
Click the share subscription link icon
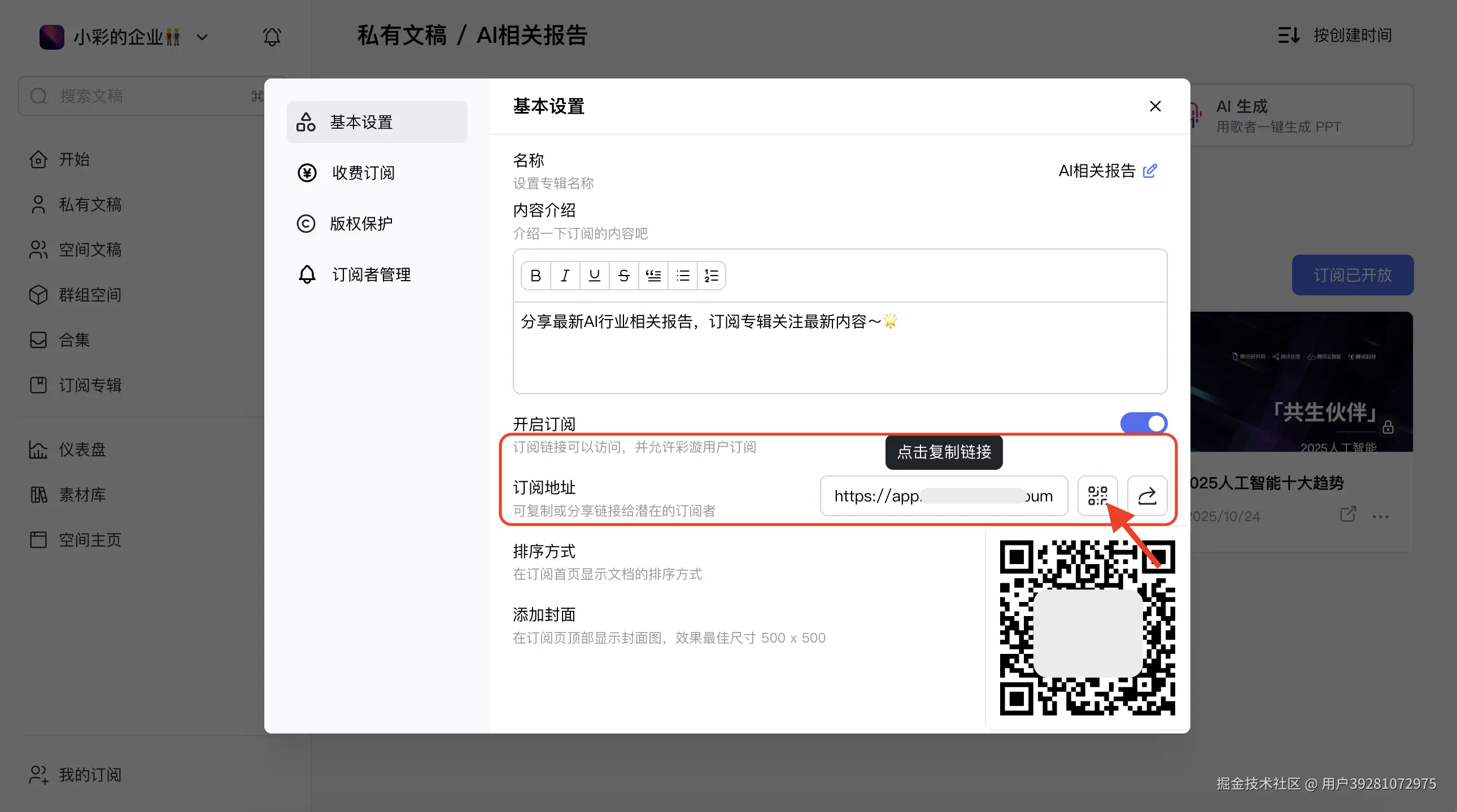[x=1146, y=496]
